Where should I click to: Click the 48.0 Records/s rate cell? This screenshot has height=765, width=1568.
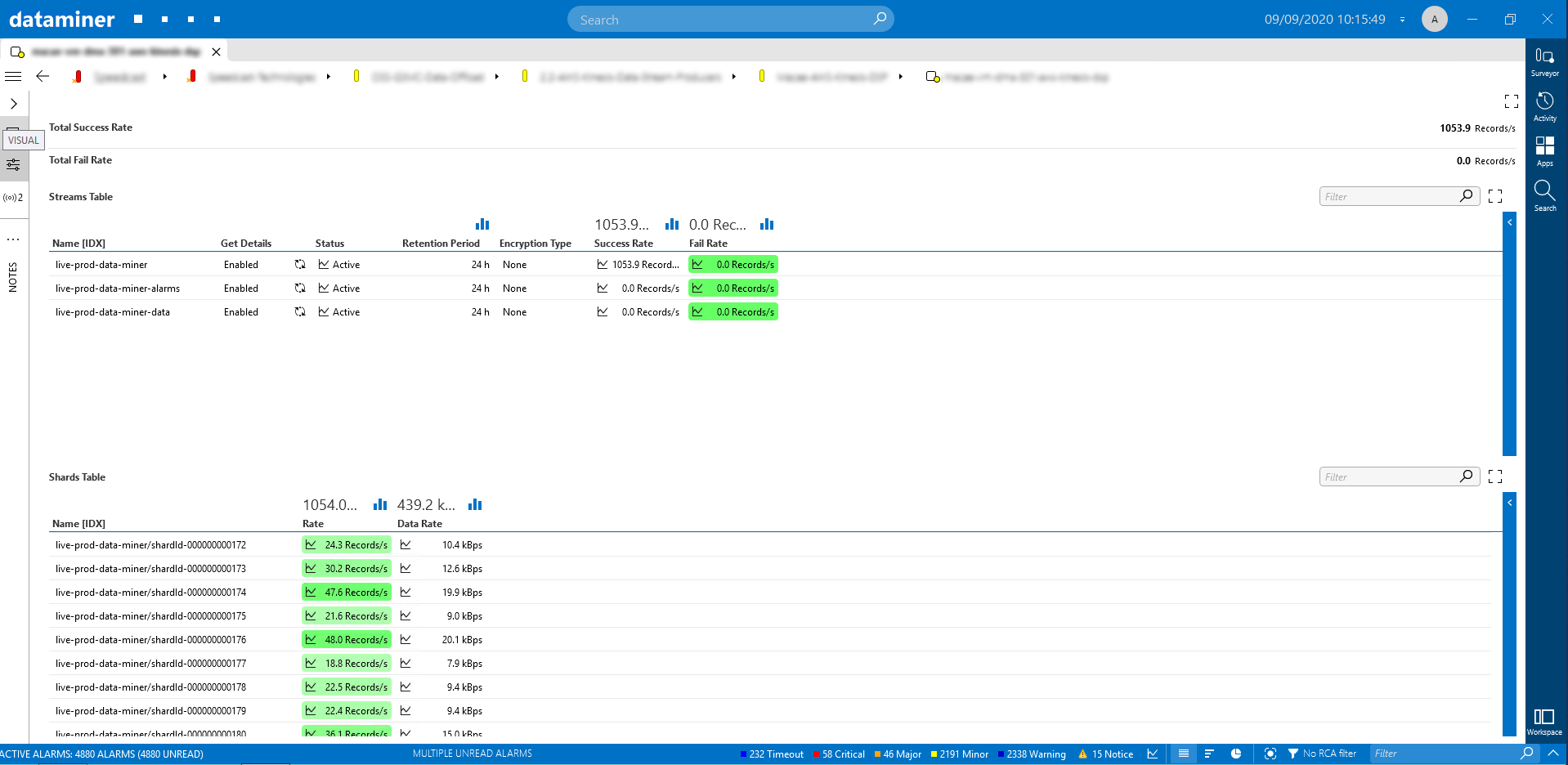coord(347,640)
